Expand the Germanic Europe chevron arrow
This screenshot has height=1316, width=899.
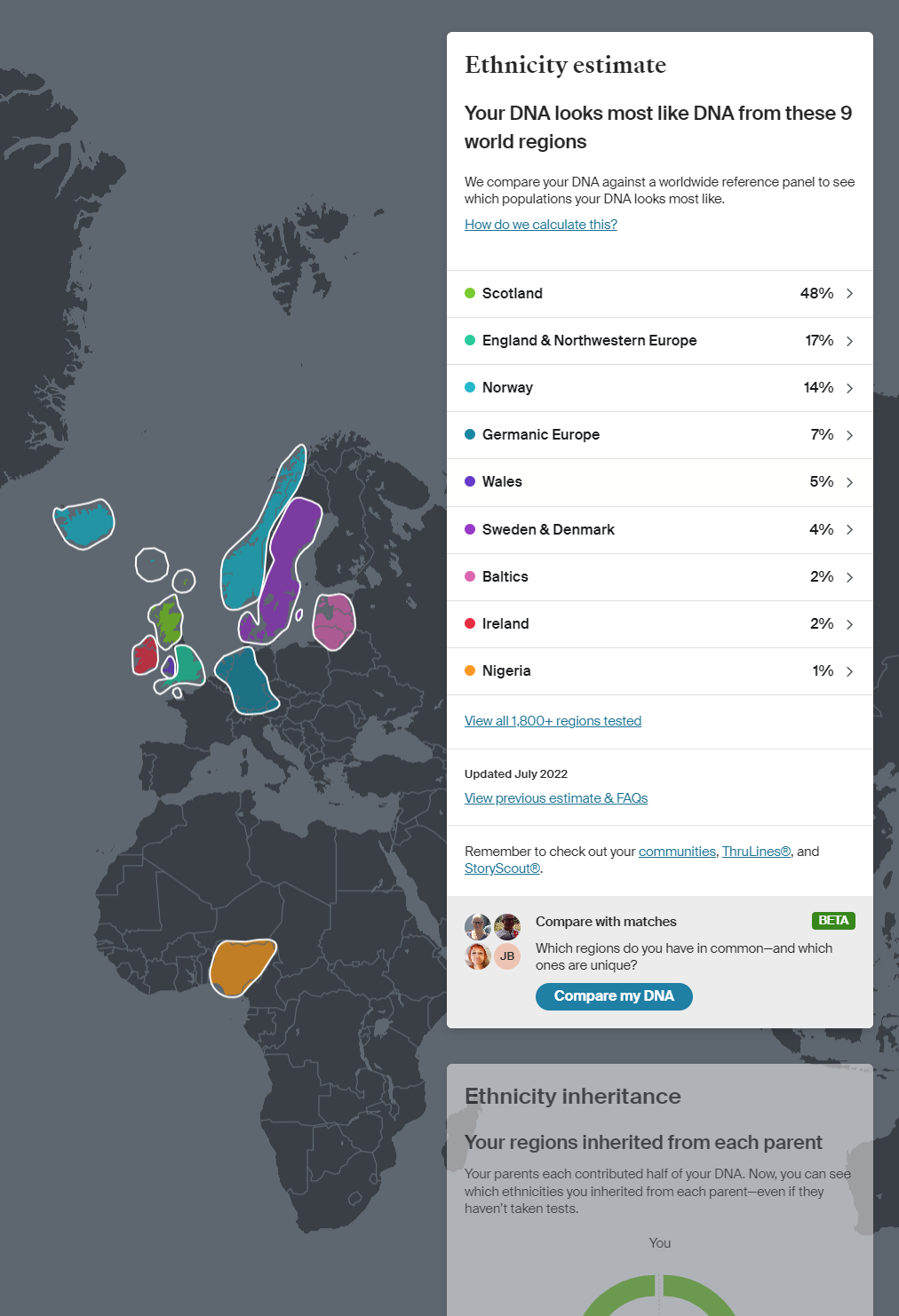point(849,435)
